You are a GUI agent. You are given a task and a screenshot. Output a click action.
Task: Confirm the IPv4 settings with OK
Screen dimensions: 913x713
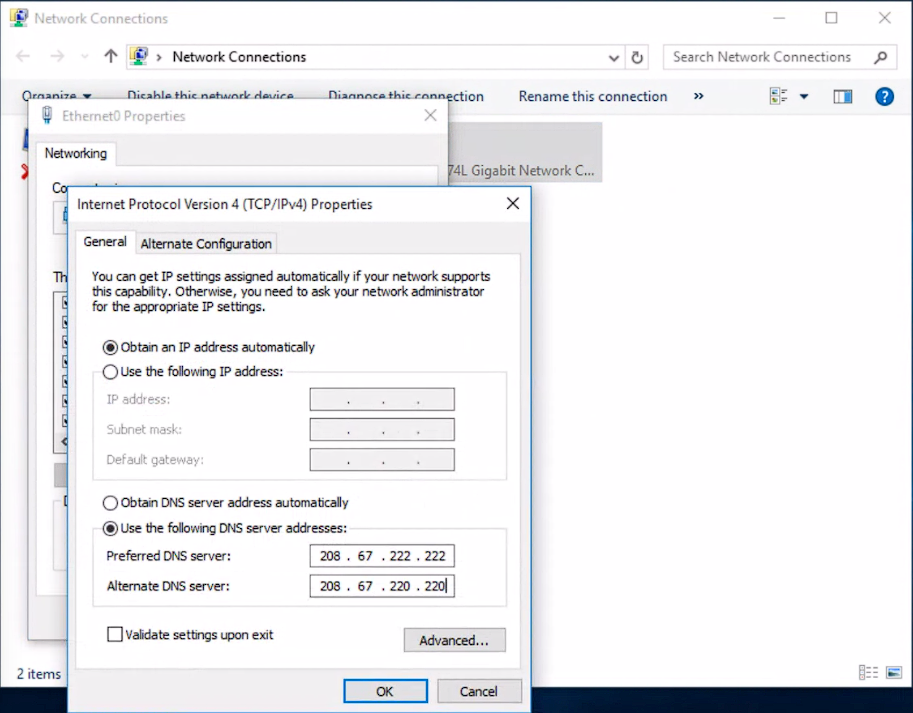pyautogui.click(x=385, y=691)
